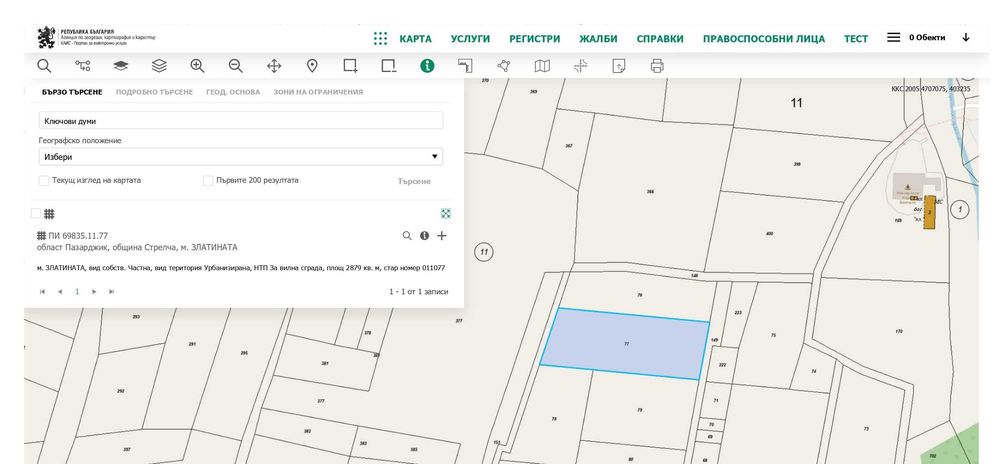Open parcel result 'ПИ 69835.11.77'
Image resolution: width=1000 pixels, height=464 pixels.
coord(78,236)
